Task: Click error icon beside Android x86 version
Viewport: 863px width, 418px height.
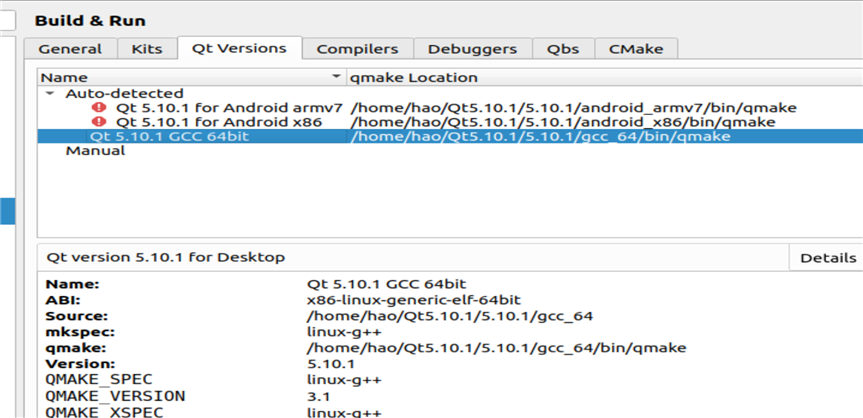Action: click(x=100, y=122)
